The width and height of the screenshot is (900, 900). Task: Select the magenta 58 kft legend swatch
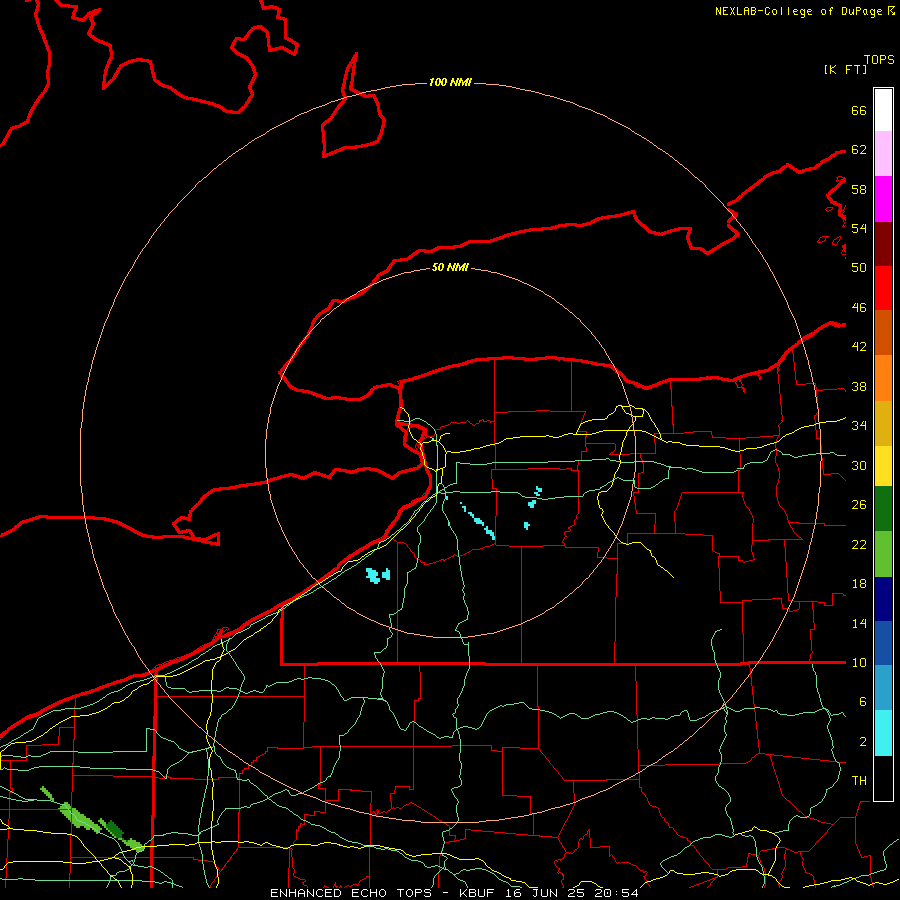click(883, 199)
